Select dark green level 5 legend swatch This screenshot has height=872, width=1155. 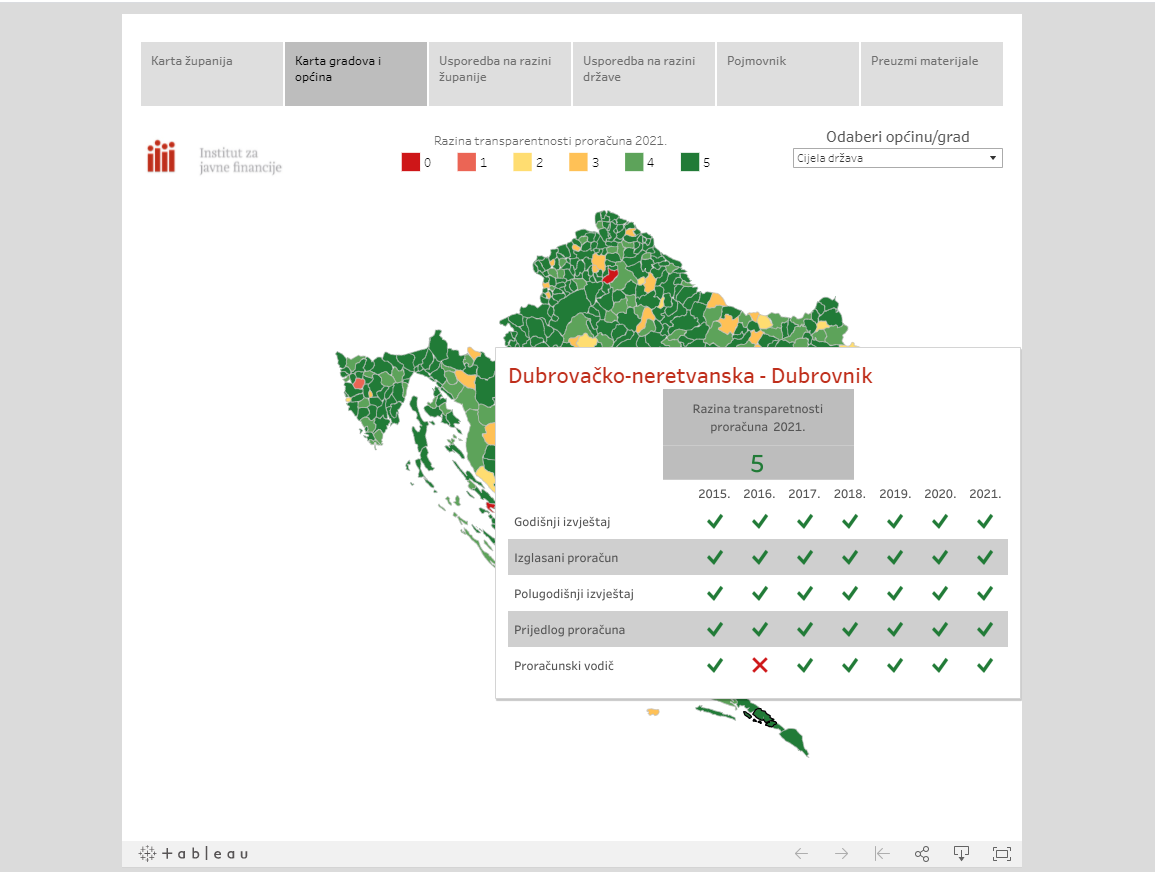tap(689, 162)
